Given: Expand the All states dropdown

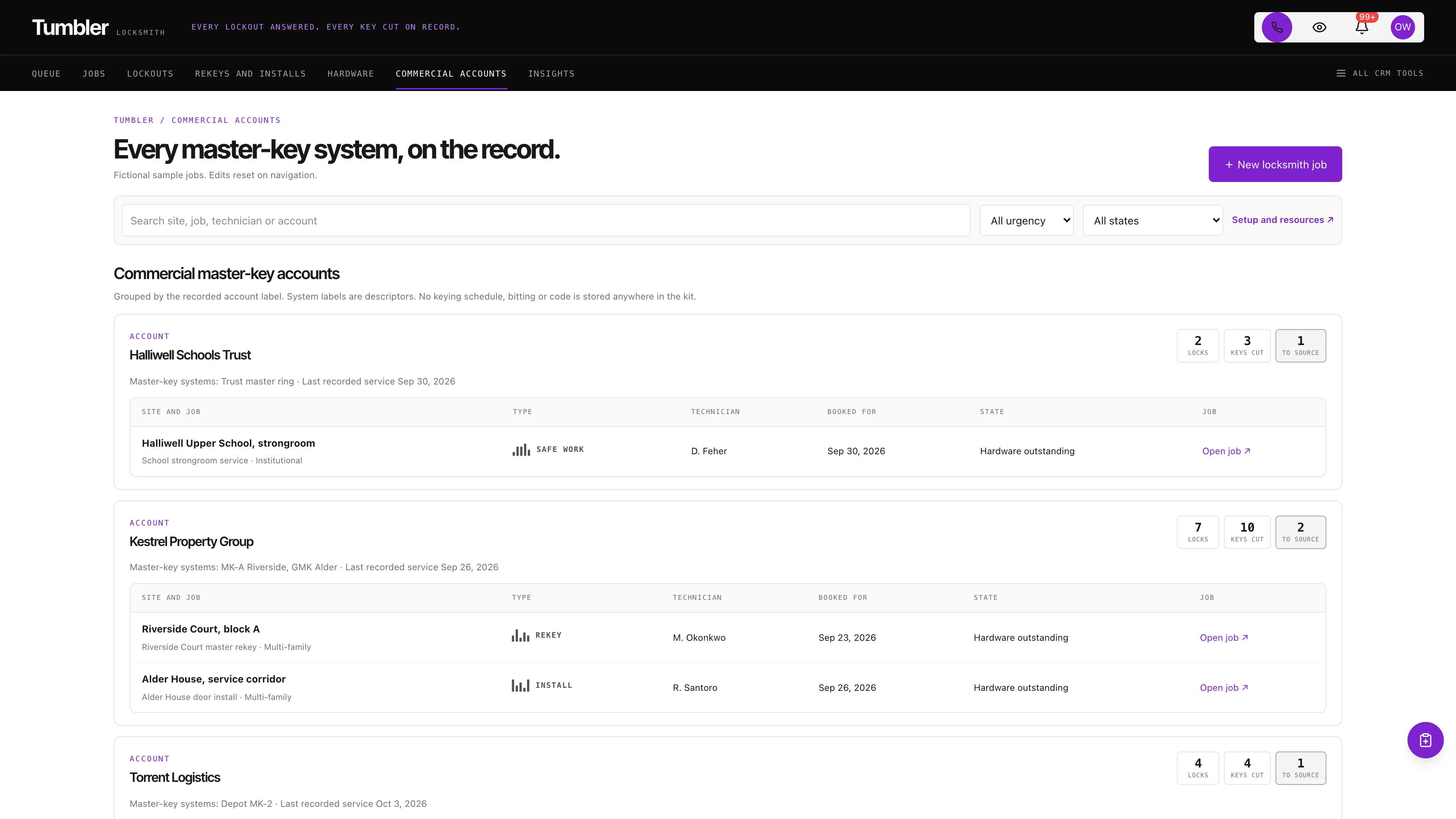Looking at the screenshot, I should click(1153, 220).
